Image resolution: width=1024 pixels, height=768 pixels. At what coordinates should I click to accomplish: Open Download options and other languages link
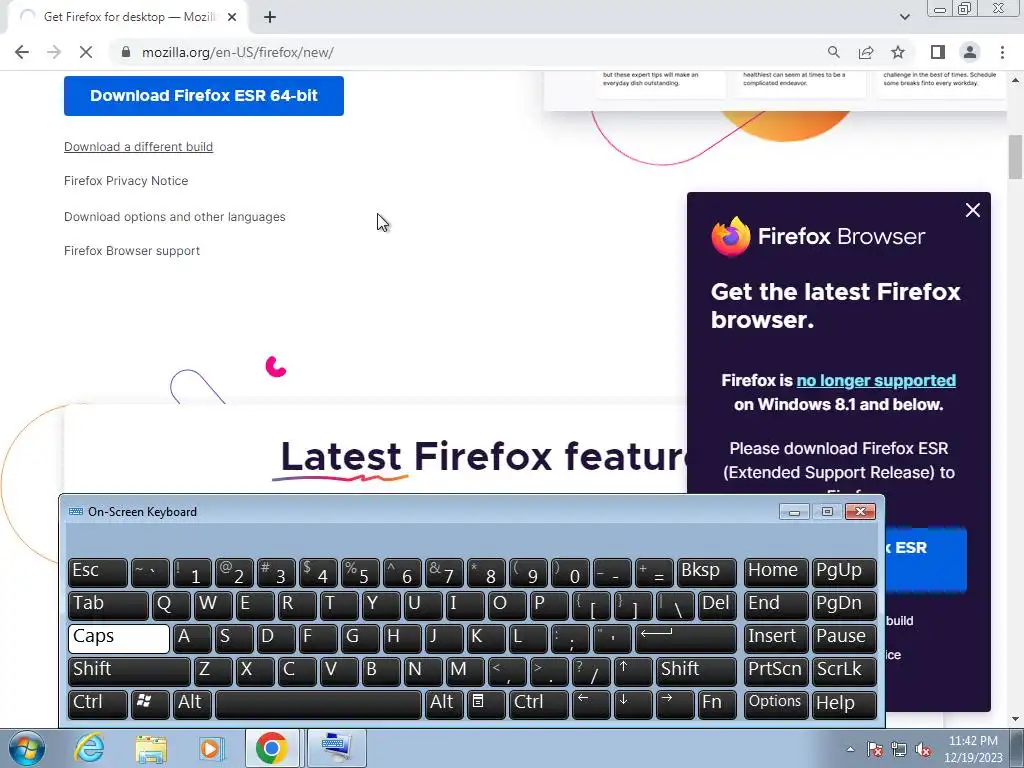click(174, 217)
